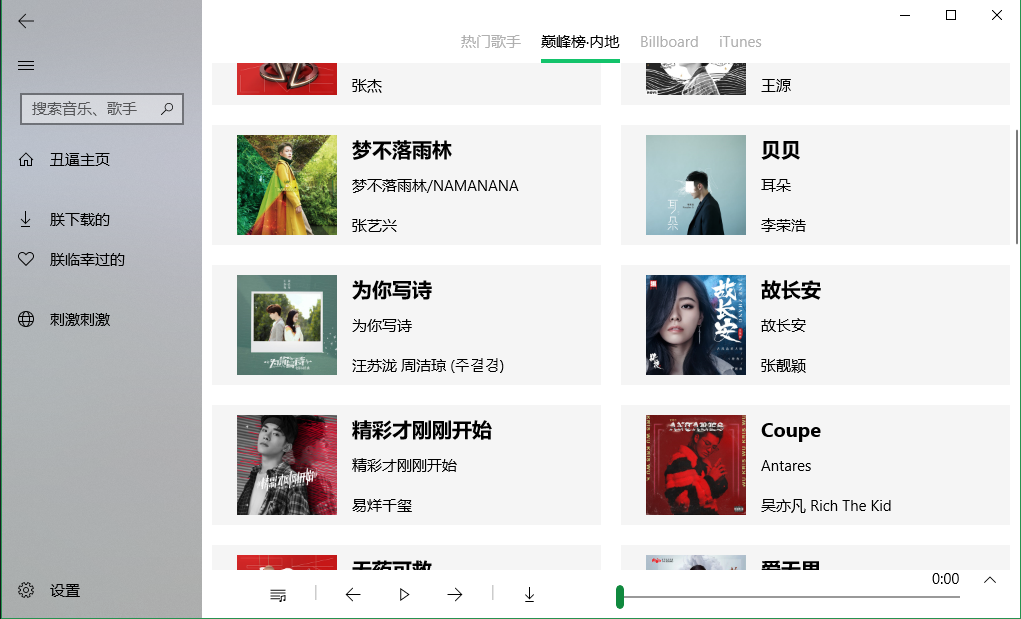Open the hamburger navigation menu
This screenshot has width=1021, height=619.
[x=26, y=65]
